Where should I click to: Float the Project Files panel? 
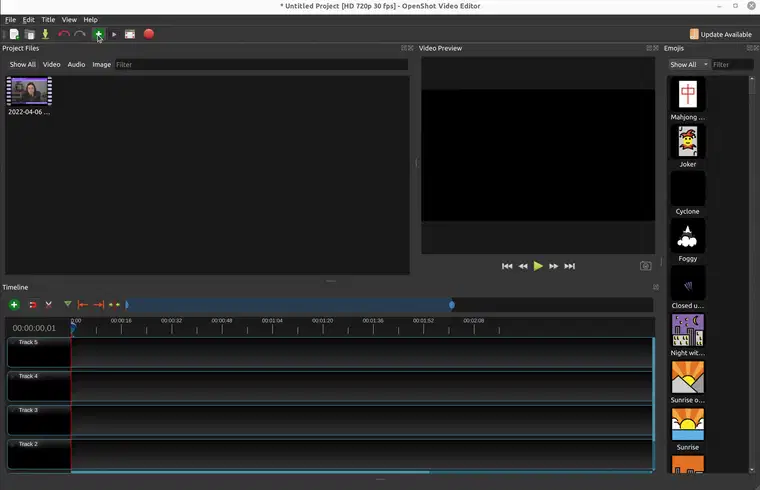tap(404, 48)
